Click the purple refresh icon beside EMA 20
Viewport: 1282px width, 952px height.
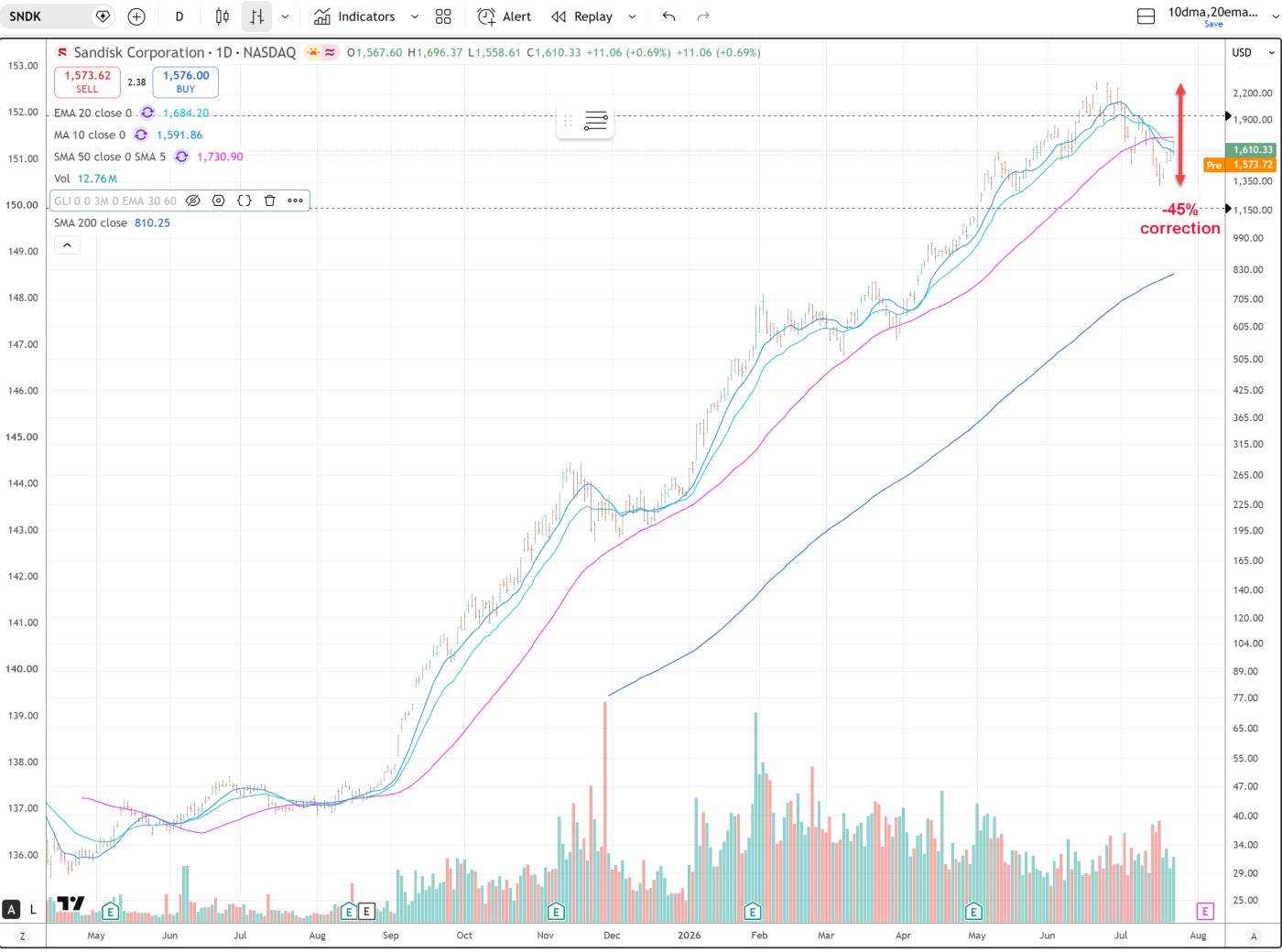pyautogui.click(x=147, y=113)
